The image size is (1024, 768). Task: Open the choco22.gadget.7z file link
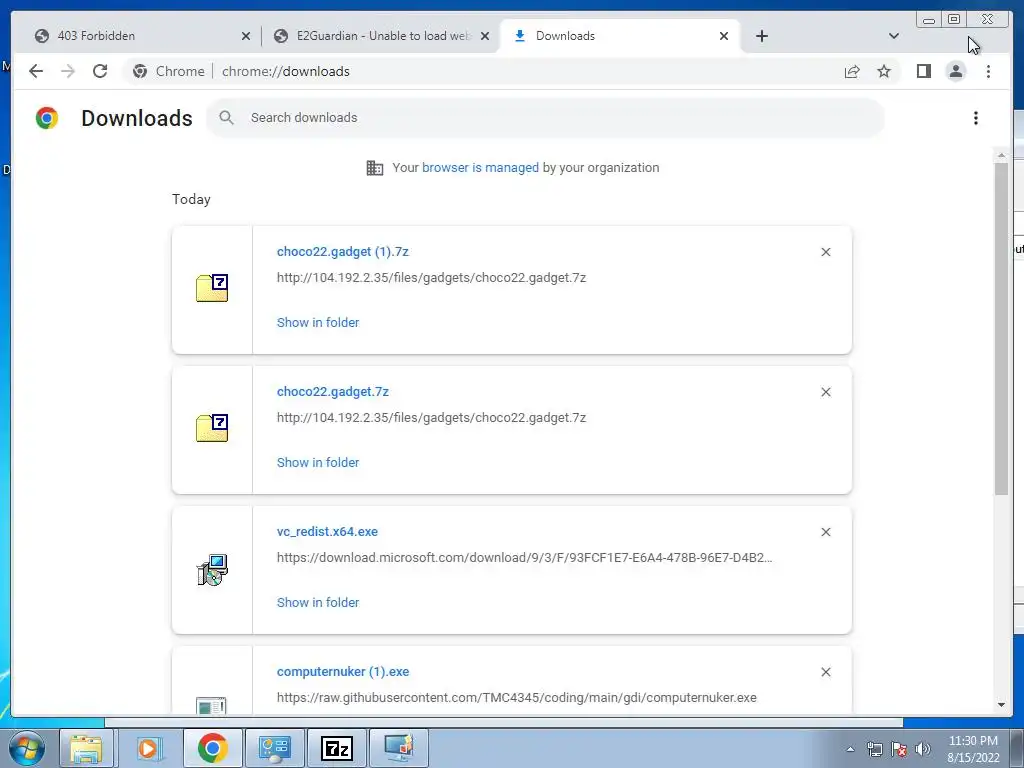coord(332,392)
